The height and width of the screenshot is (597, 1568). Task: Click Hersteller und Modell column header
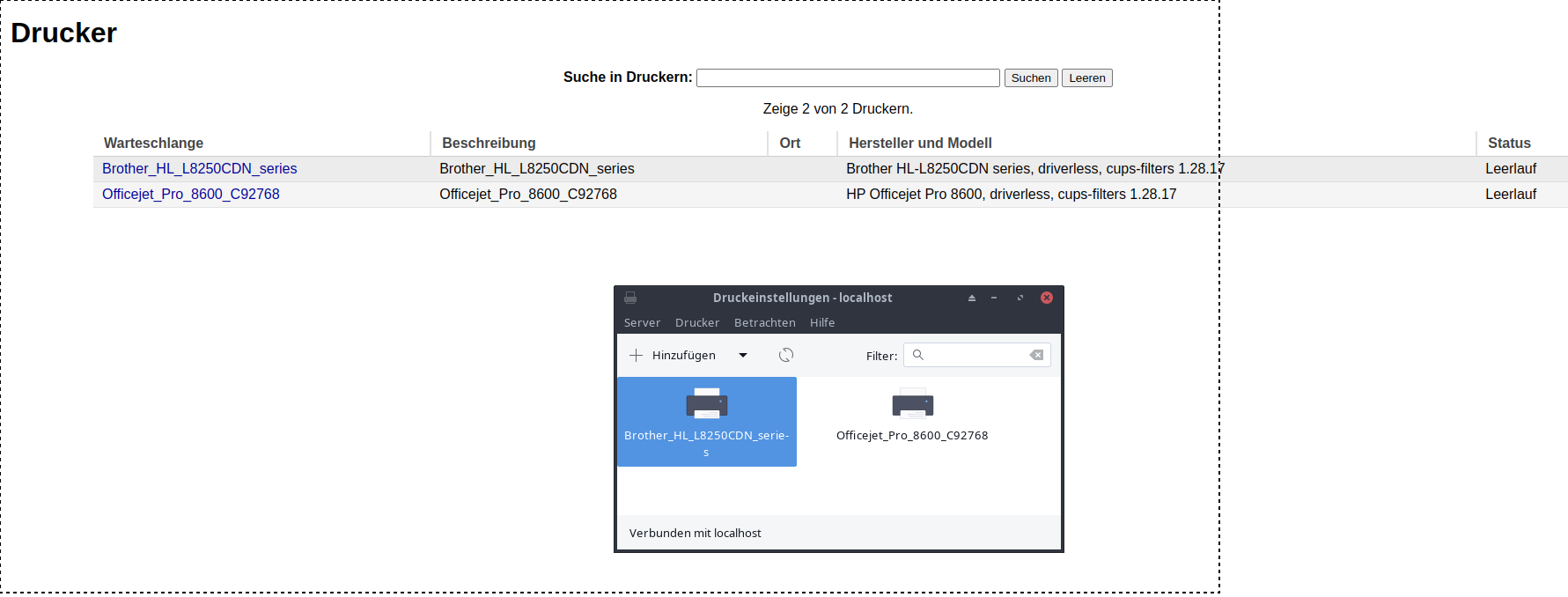pyautogui.click(x=920, y=143)
